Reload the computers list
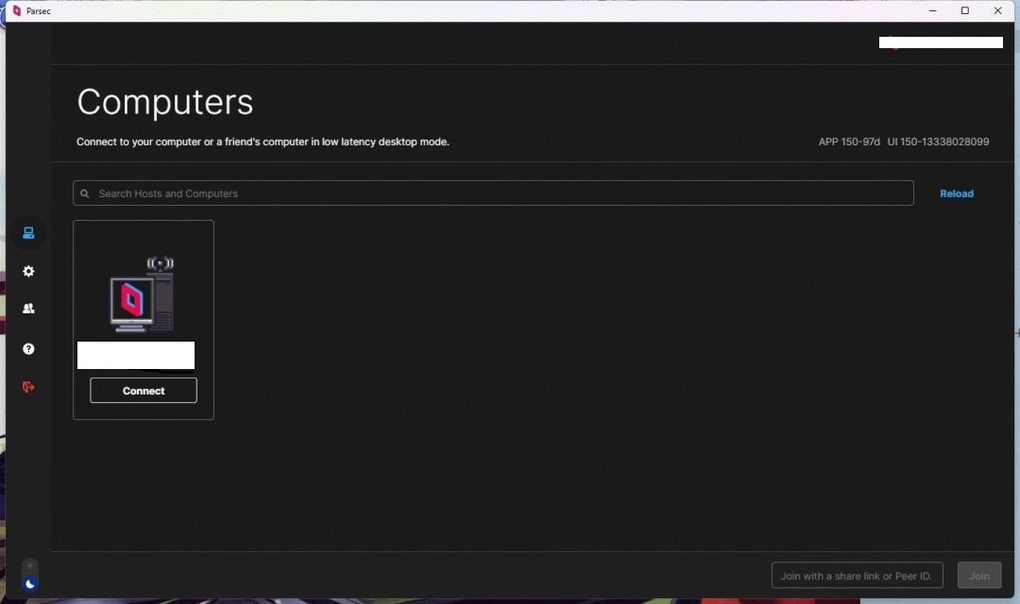Image resolution: width=1020 pixels, height=604 pixels. tap(956, 194)
